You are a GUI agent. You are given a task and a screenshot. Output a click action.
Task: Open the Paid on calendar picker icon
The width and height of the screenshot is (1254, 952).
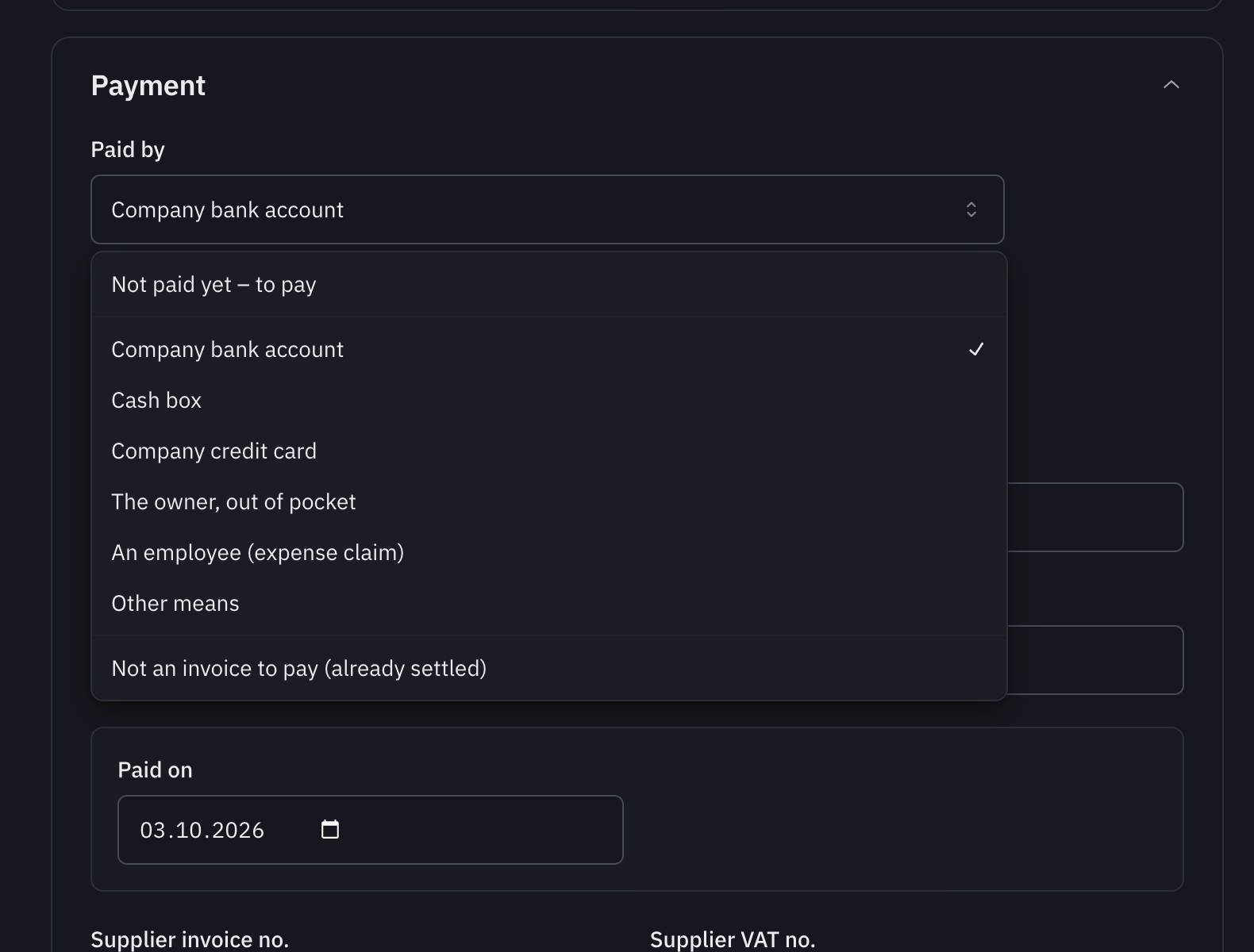330,830
